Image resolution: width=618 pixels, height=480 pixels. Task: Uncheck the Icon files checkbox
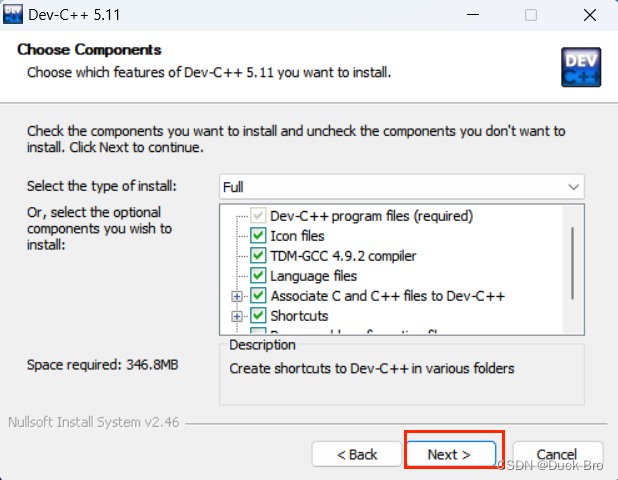pyautogui.click(x=258, y=236)
